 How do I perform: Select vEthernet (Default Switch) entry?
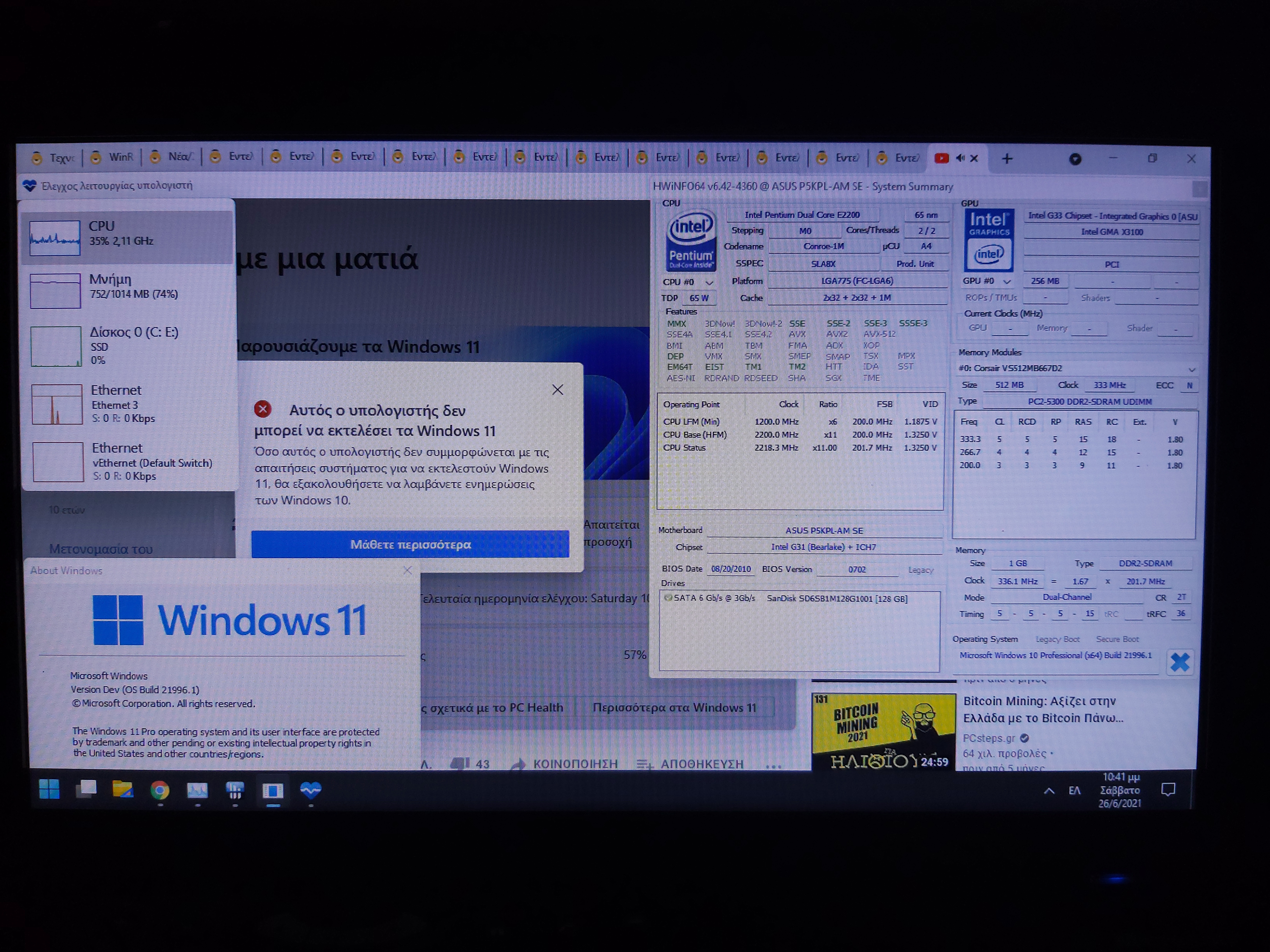pos(130,461)
